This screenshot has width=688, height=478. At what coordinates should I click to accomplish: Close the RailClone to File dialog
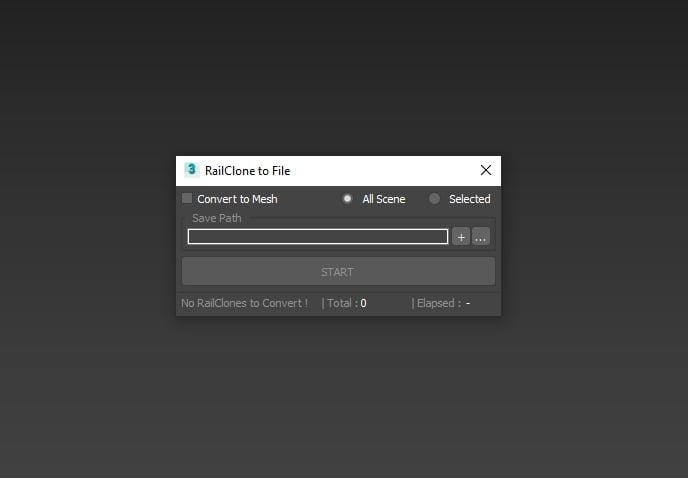485,170
